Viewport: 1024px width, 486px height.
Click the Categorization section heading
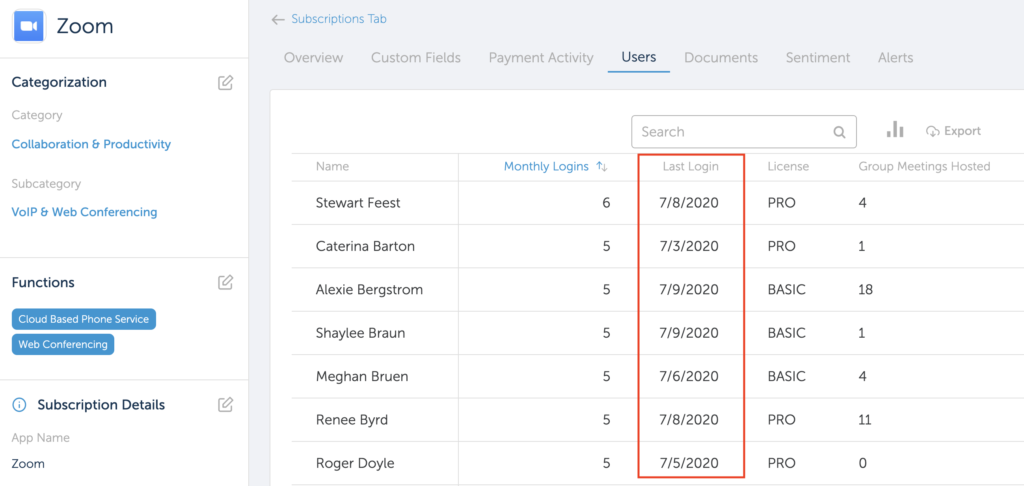pos(59,82)
